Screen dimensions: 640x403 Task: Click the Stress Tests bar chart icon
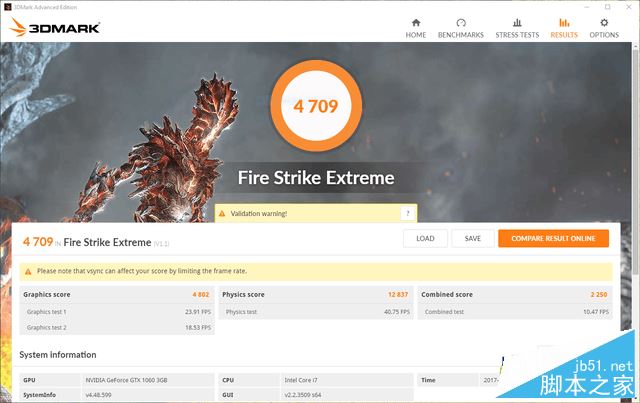[x=517, y=23]
